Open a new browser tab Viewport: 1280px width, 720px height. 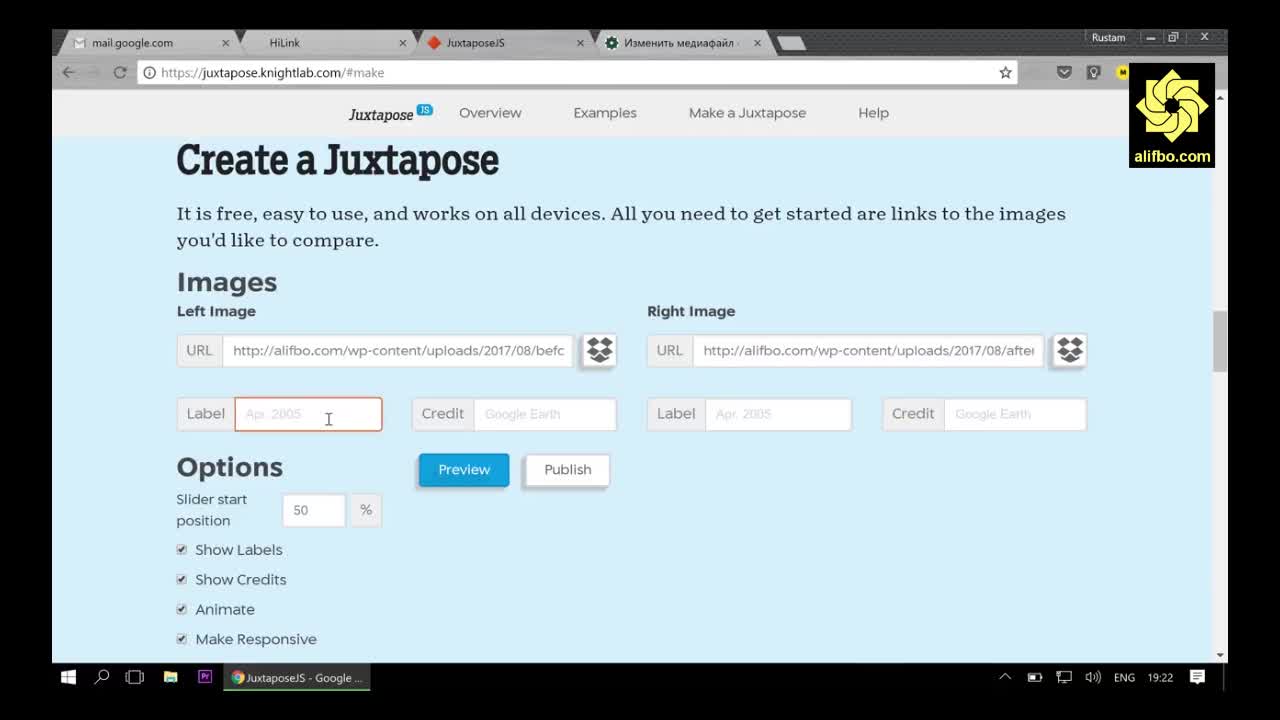tap(791, 43)
